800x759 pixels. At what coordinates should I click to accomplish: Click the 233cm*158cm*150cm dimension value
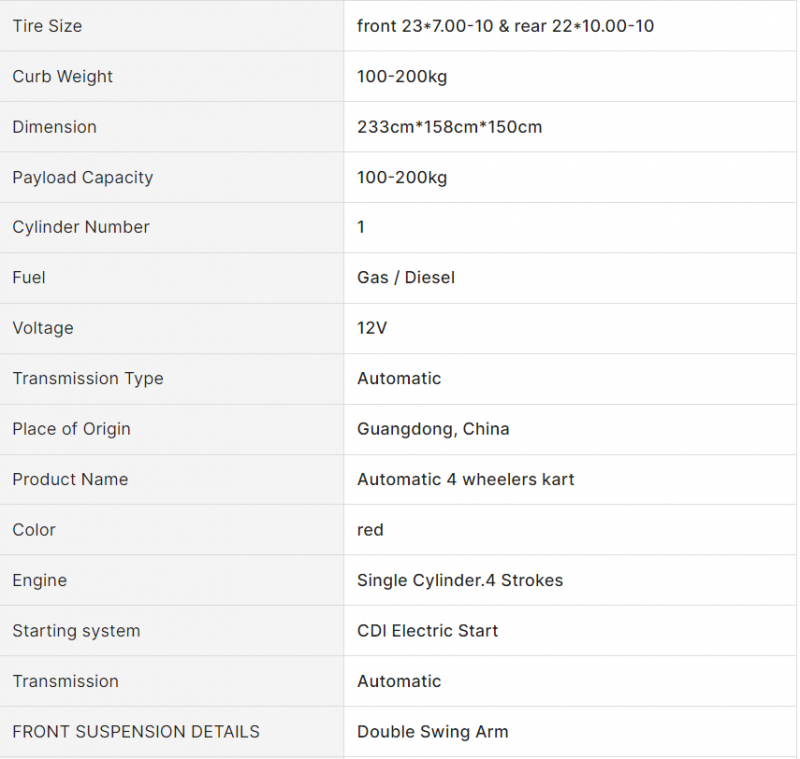(x=449, y=127)
